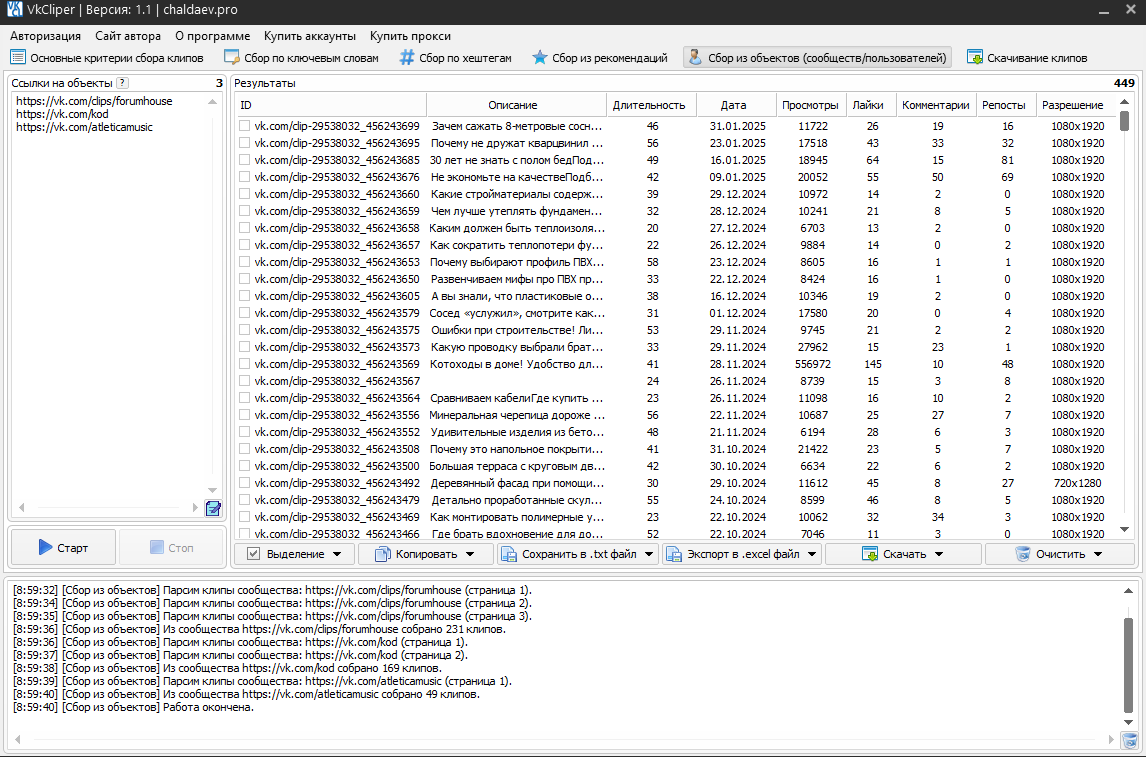Sort results by Просмотры column header
The image size is (1146, 757).
pos(810,105)
